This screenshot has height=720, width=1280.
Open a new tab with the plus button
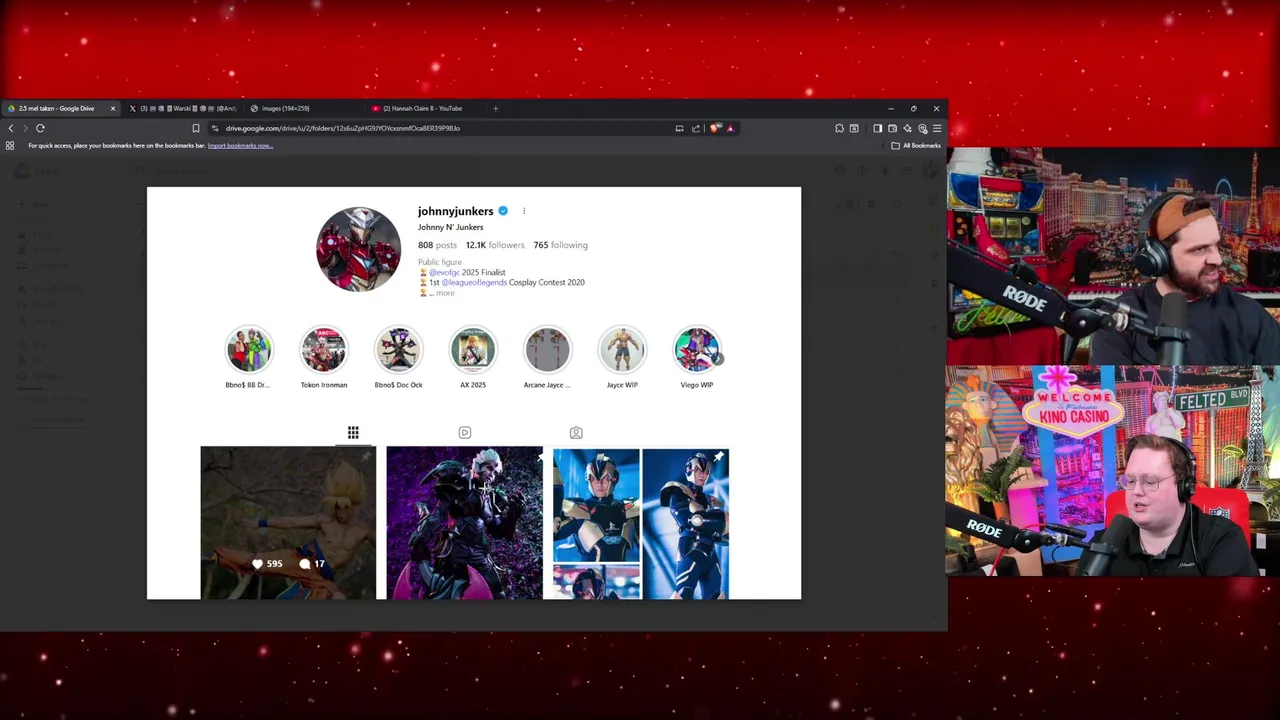click(495, 108)
